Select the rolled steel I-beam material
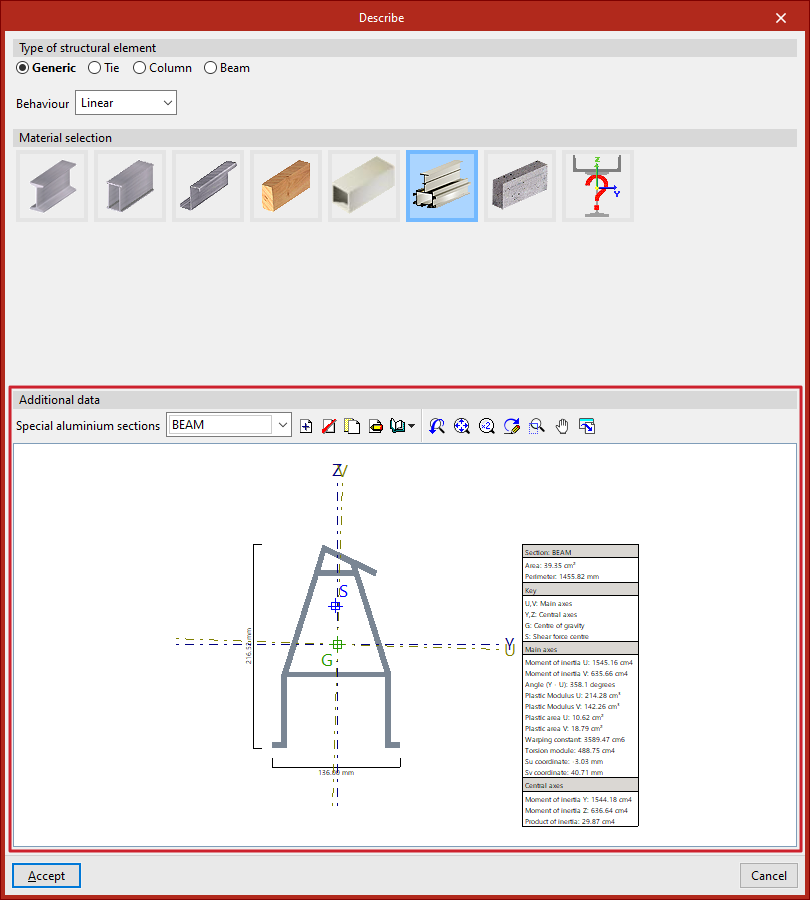810x900 pixels. click(52, 186)
